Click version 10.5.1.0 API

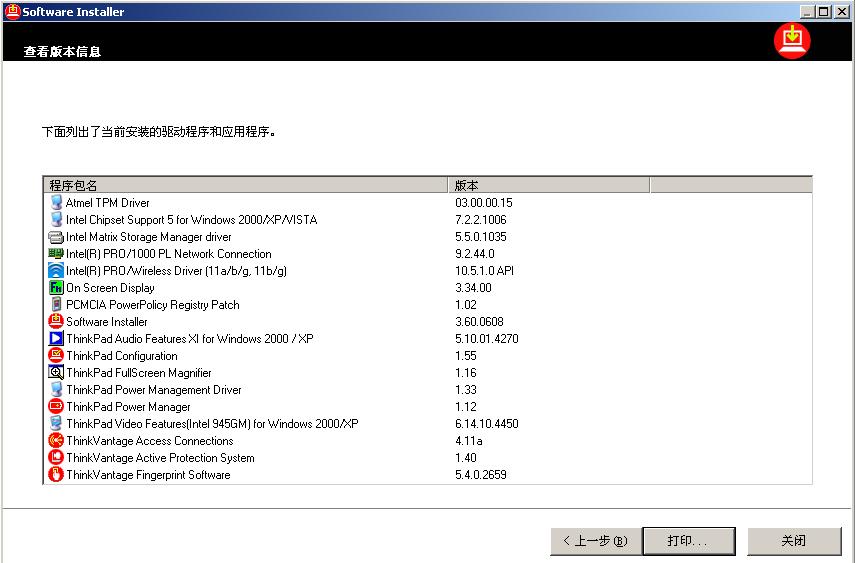(484, 271)
